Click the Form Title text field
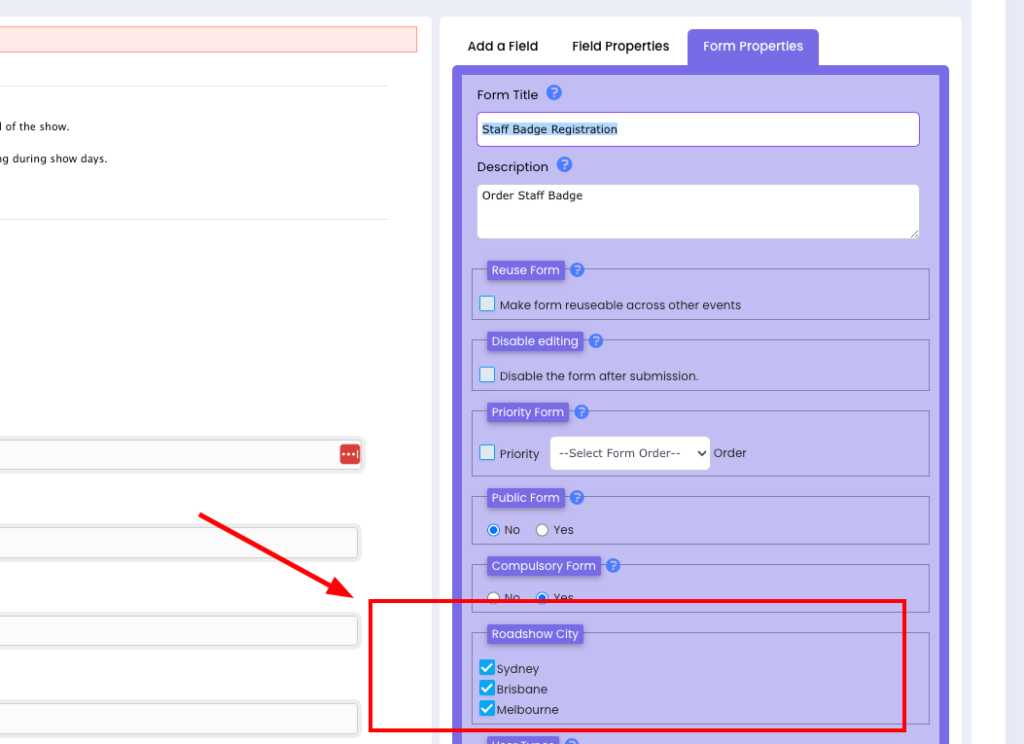This screenshot has height=744, width=1024. pyautogui.click(x=697, y=129)
